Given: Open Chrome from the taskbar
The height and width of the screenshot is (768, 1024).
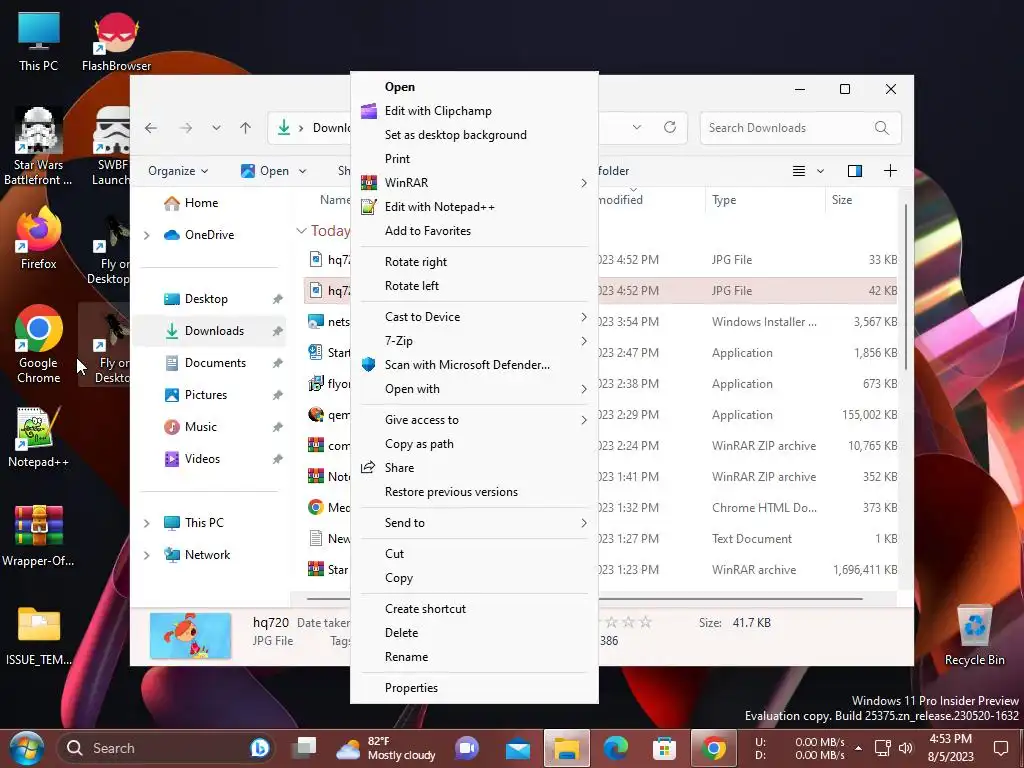Looking at the screenshot, I should click(x=713, y=748).
